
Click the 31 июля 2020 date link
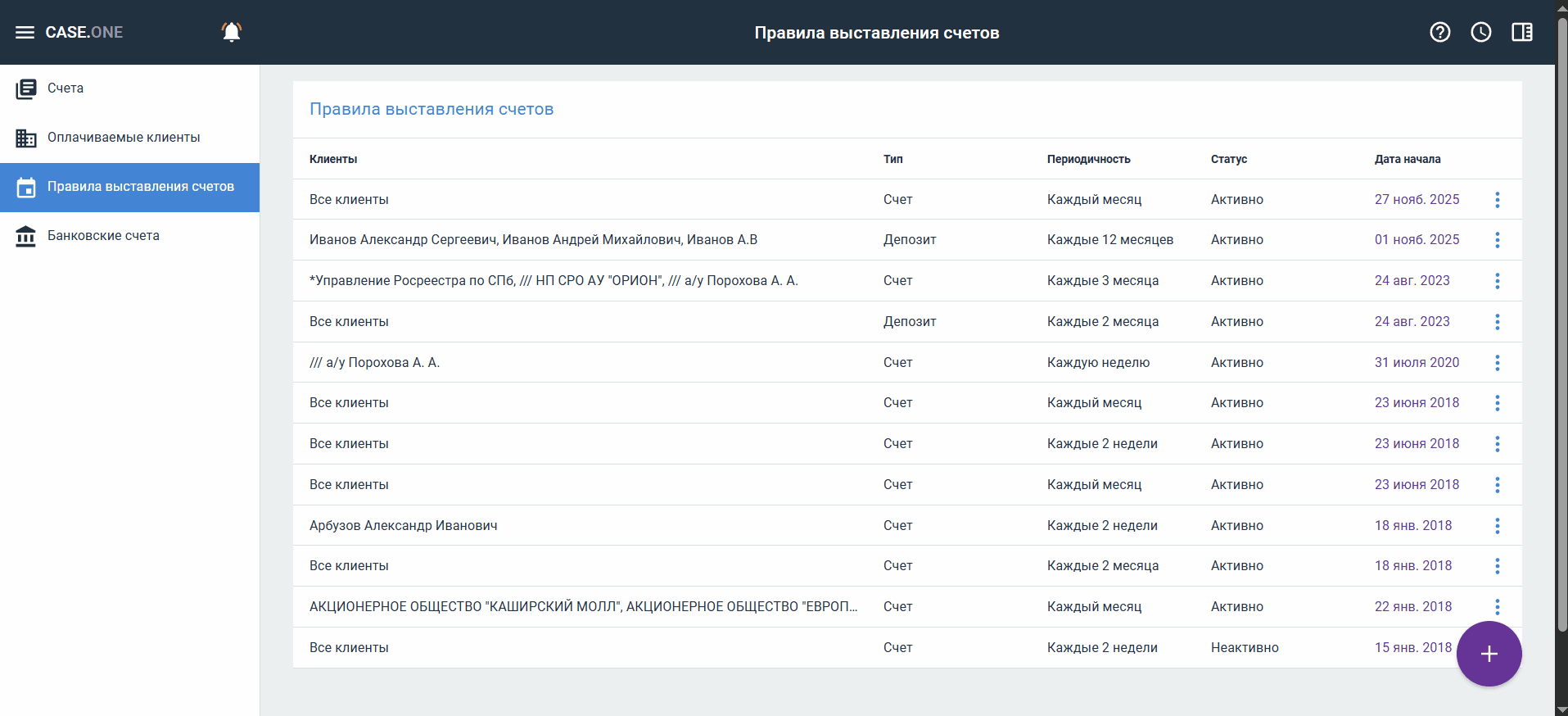(x=1417, y=363)
